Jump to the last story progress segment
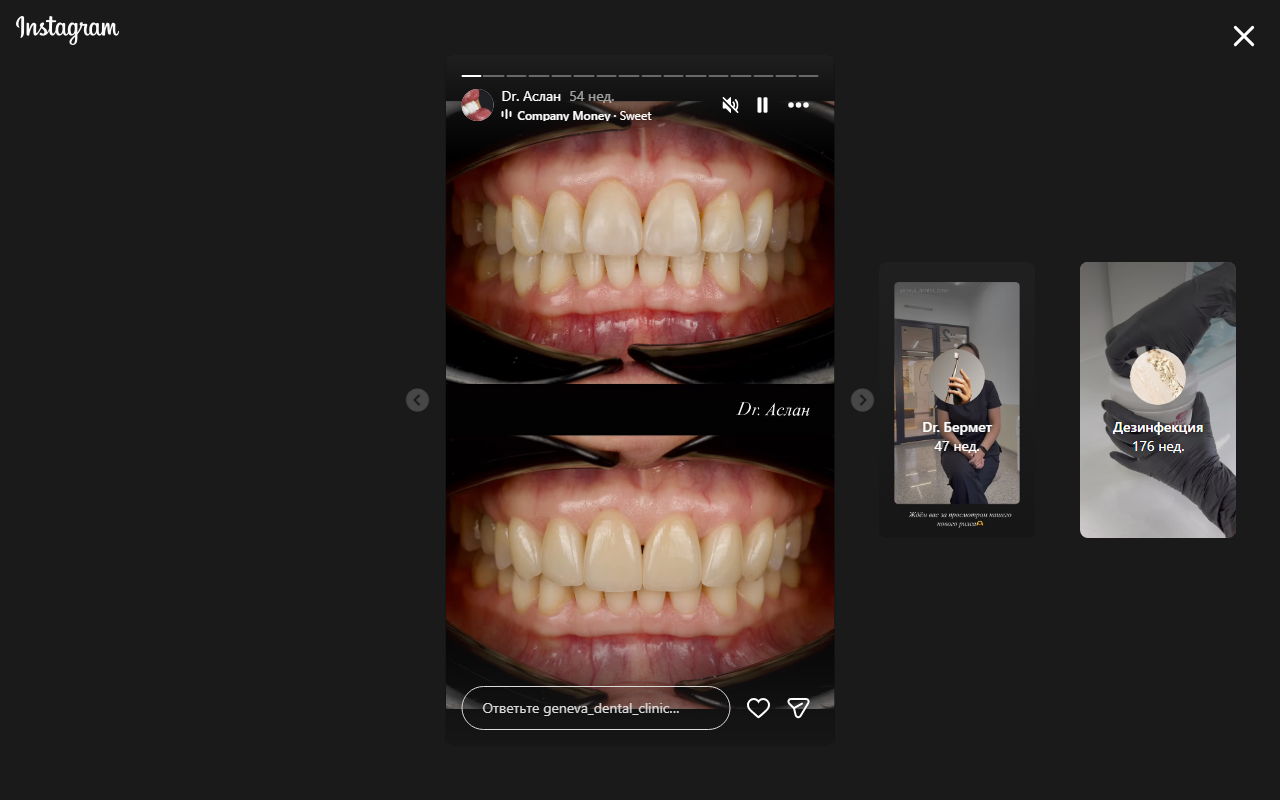This screenshot has width=1280, height=800. (808, 75)
